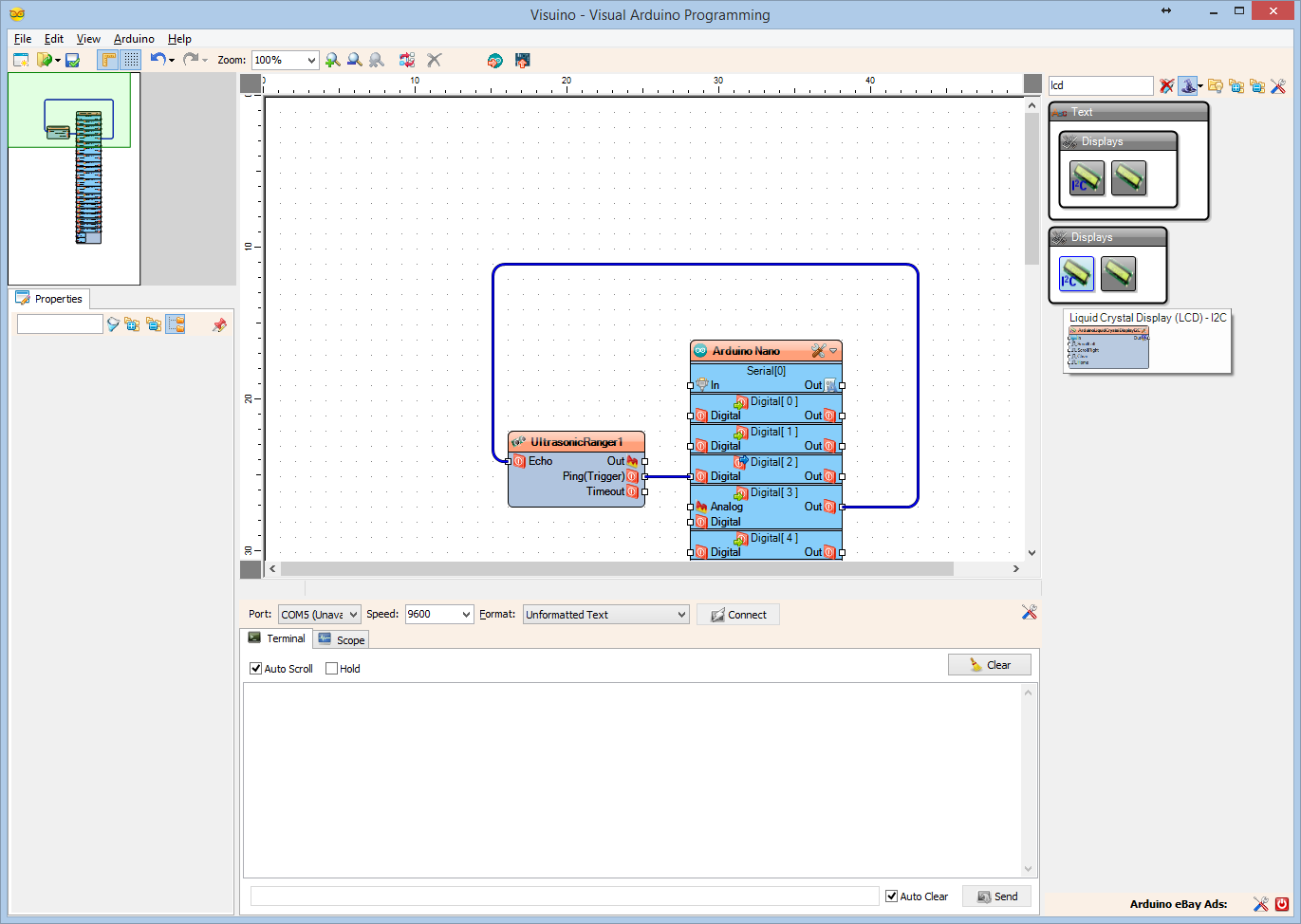Expand the Format Unformatted Text dropdown
1301x924 pixels.
pyautogui.click(x=680, y=615)
